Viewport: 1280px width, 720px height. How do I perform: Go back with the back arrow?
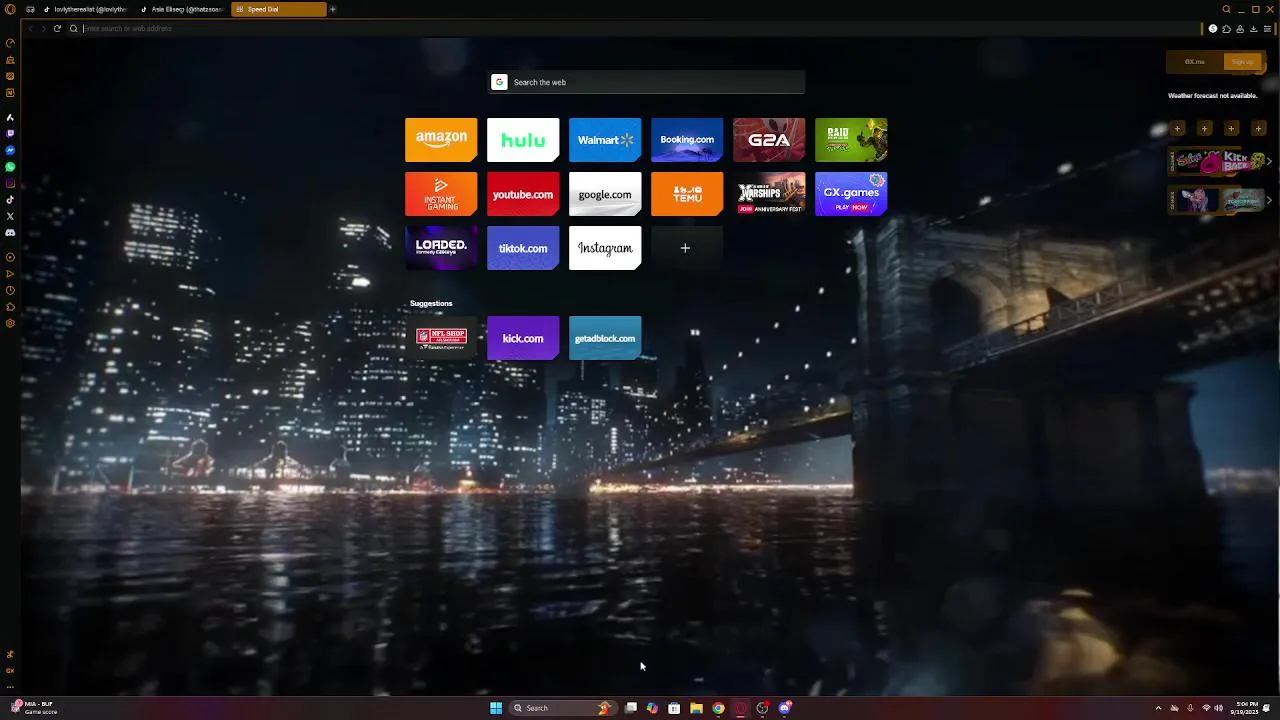pyautogui.click(x=30, y=28)
